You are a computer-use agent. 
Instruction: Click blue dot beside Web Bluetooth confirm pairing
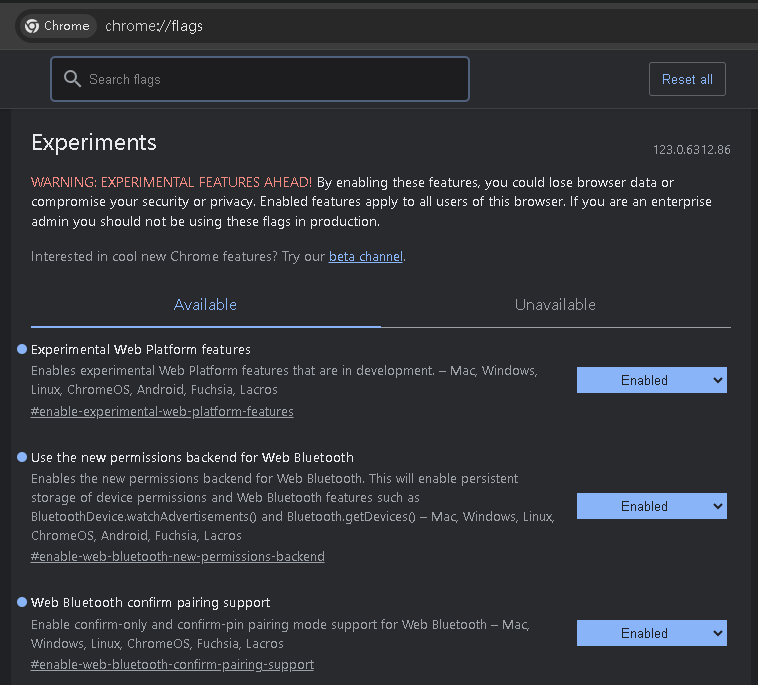pyautogui.click(x=22, y=602)
